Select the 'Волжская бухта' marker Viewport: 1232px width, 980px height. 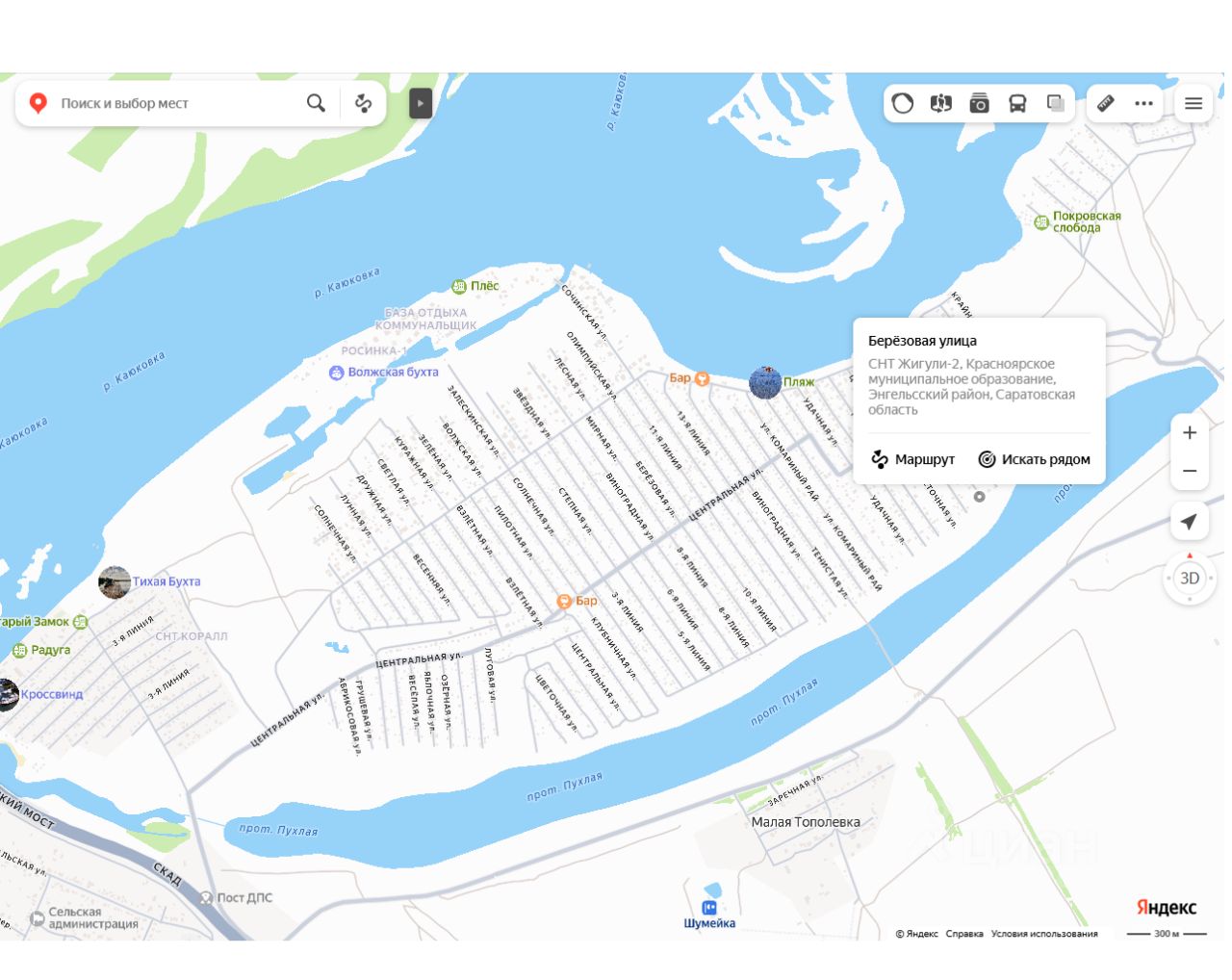coord(383,373)
